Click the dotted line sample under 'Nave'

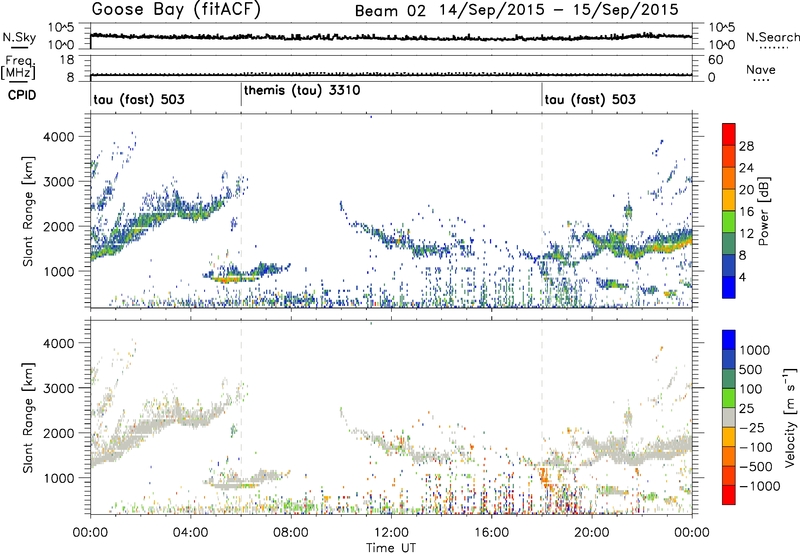pos(761,80)
